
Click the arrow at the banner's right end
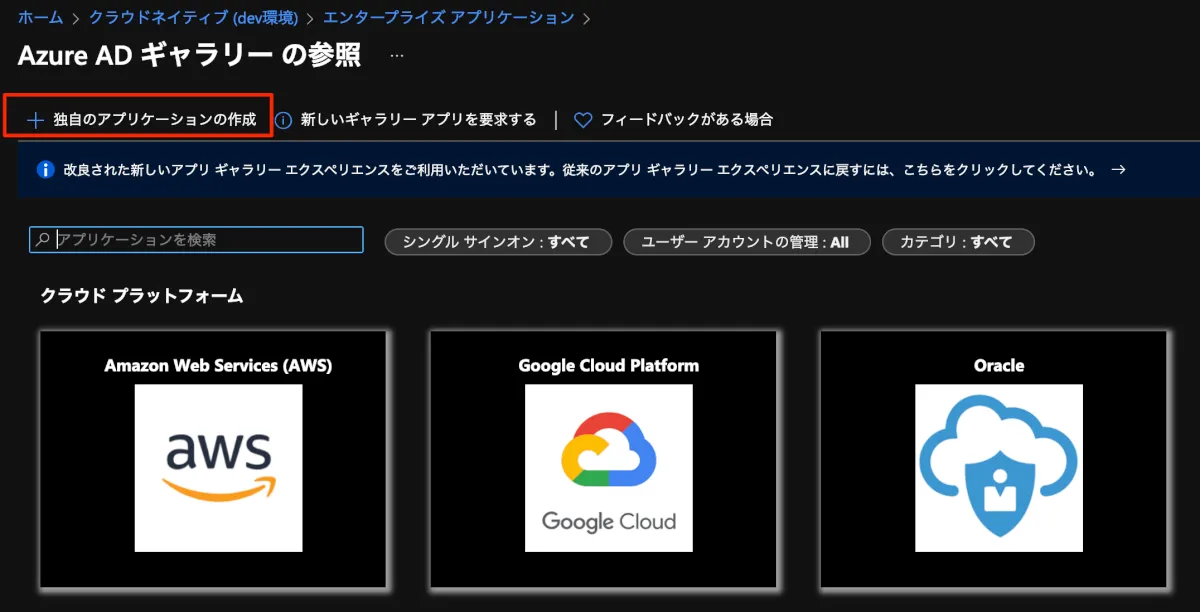[x=1119, y=170]
